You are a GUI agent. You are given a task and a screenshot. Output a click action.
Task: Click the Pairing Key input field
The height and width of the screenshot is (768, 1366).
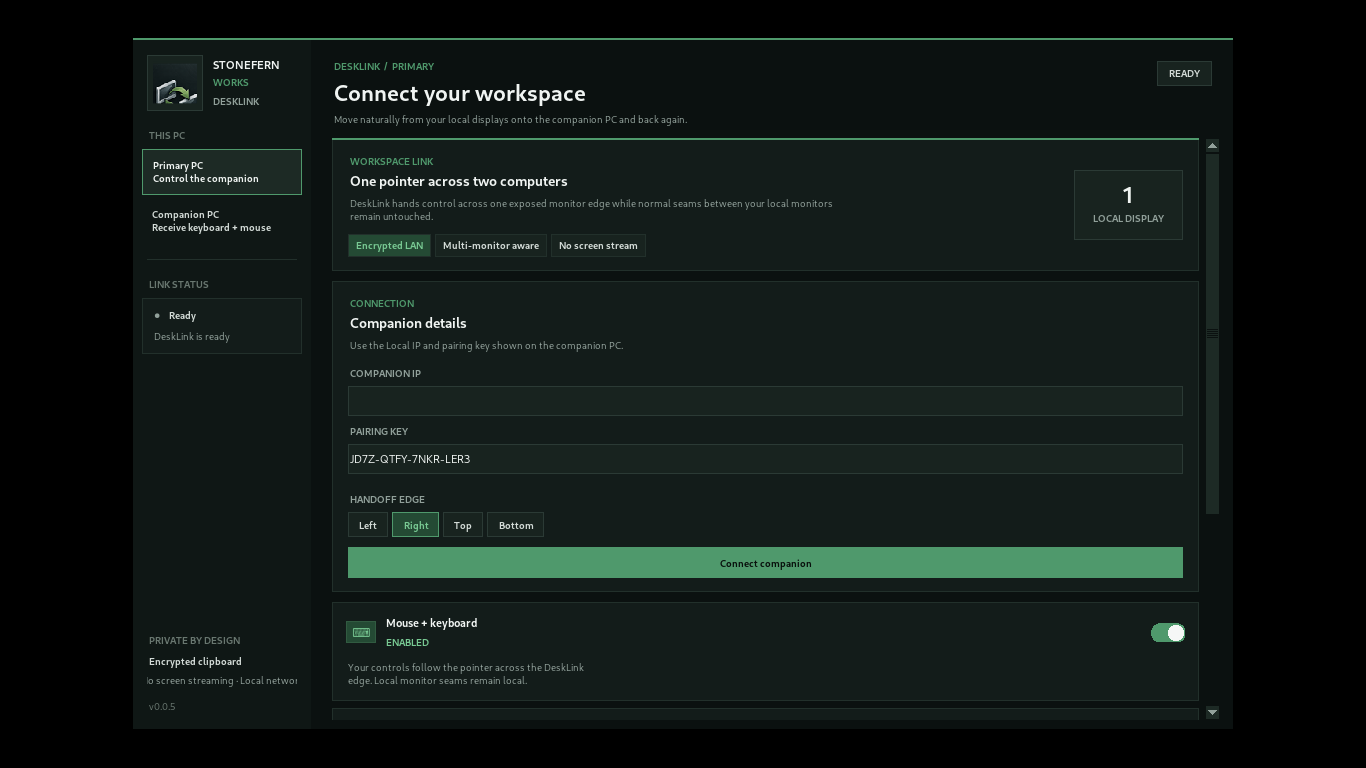765,459
